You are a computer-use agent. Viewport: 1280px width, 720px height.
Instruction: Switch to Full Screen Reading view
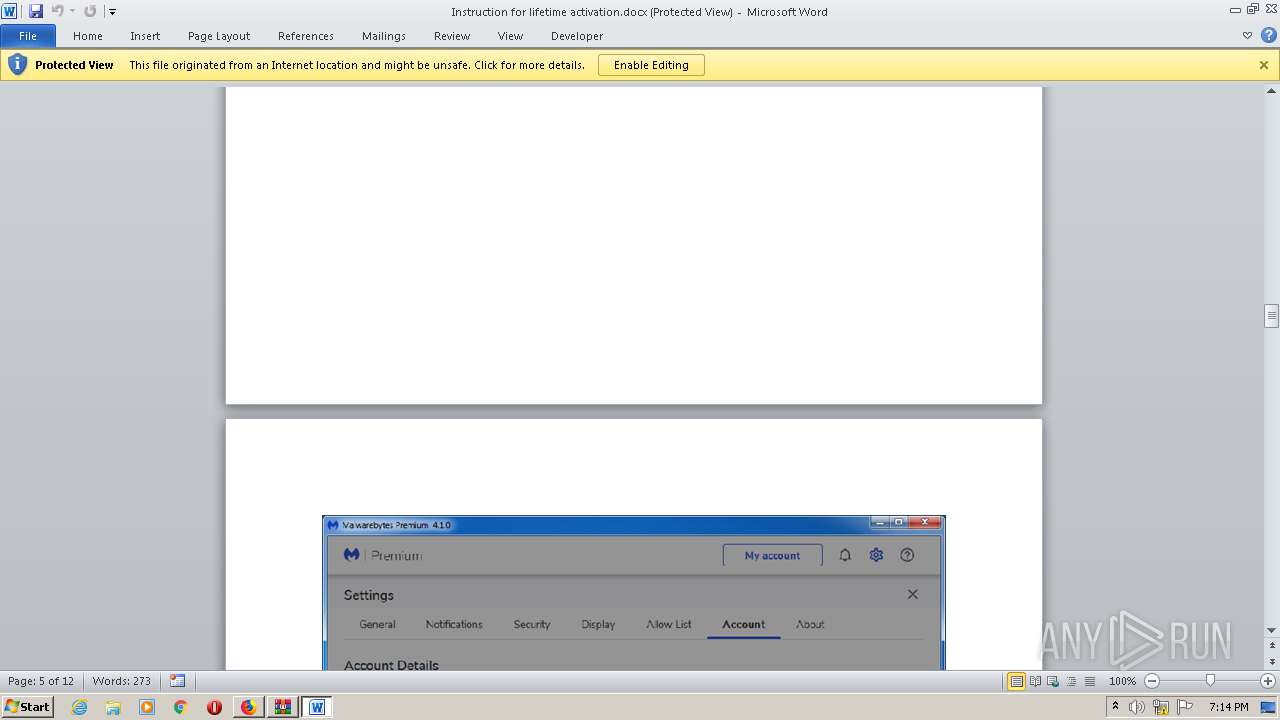pos(1035,681)
